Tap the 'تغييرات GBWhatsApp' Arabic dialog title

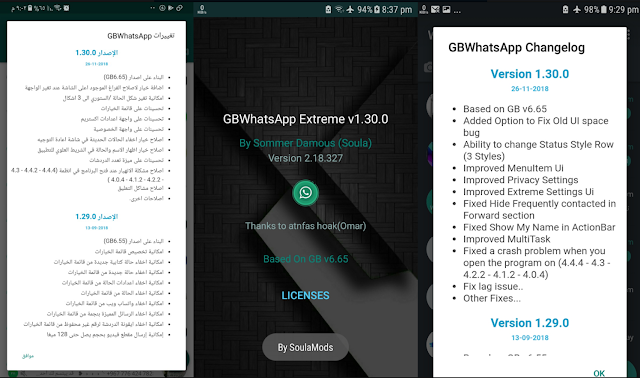141,36
